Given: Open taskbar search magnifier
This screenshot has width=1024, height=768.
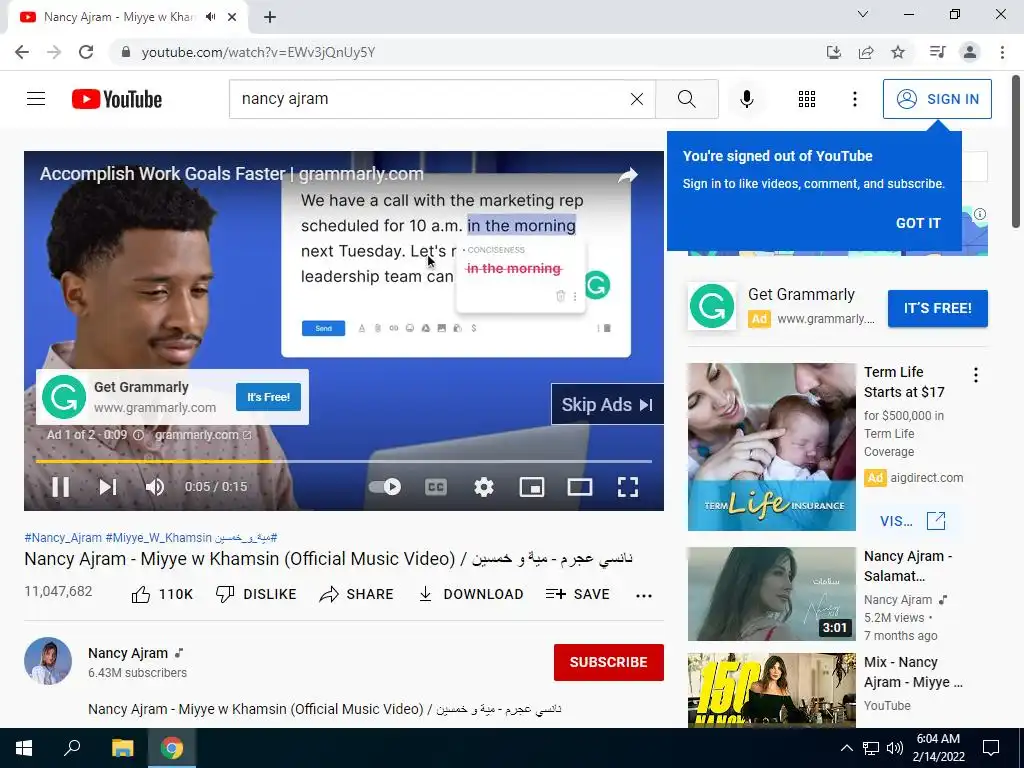Looking at the screenshot, I should (x=72, y=748).
